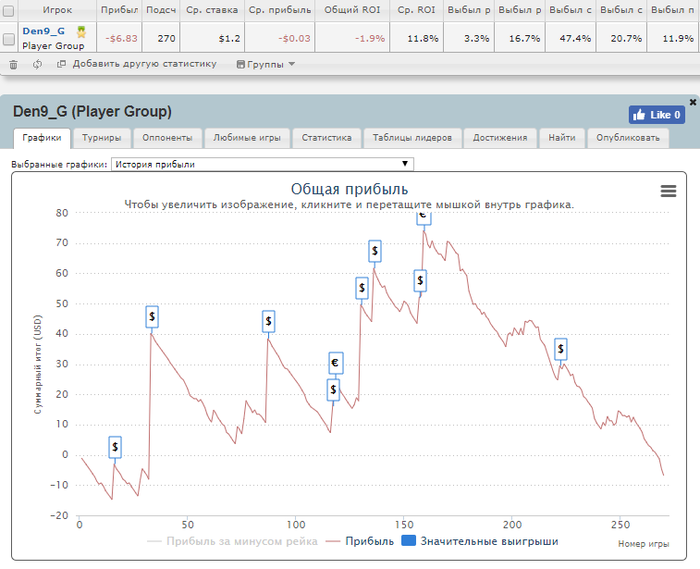Toggle the Значительные выигрыши legend series
The width and height of the screenshot is (700, 569).
point(480,541)
